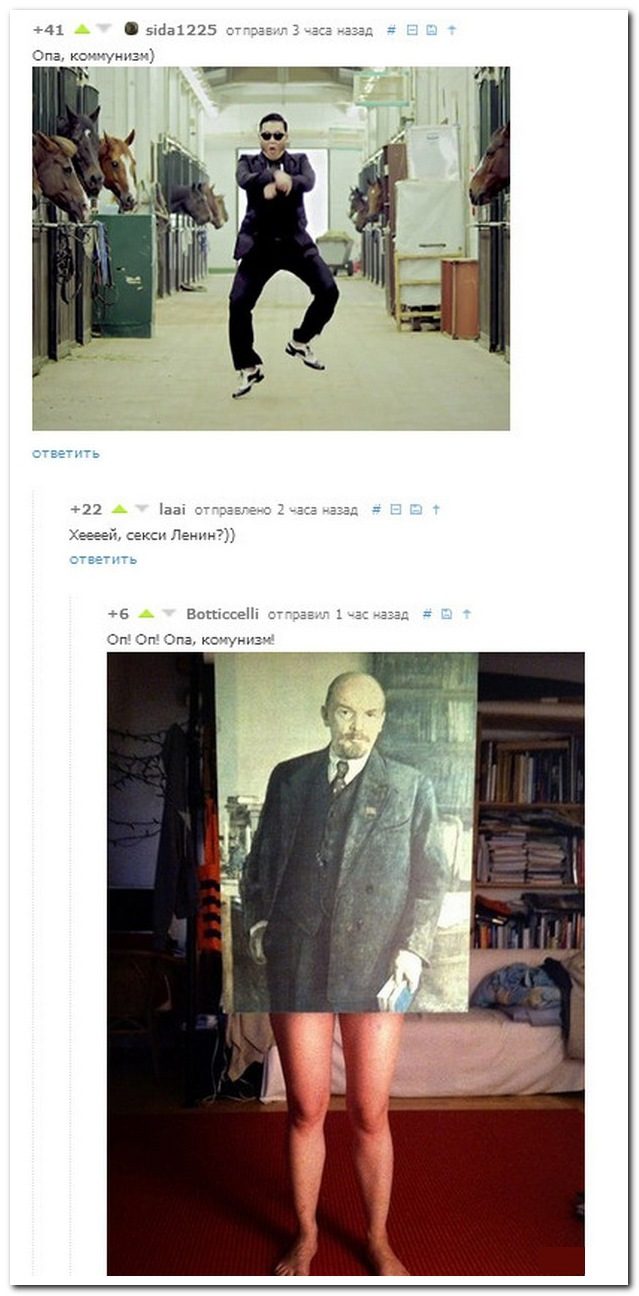Click 'ответить' under the Gangnam Style image
The height and width of the screenshot is (1296, 639).
click(x=66, y=453)
